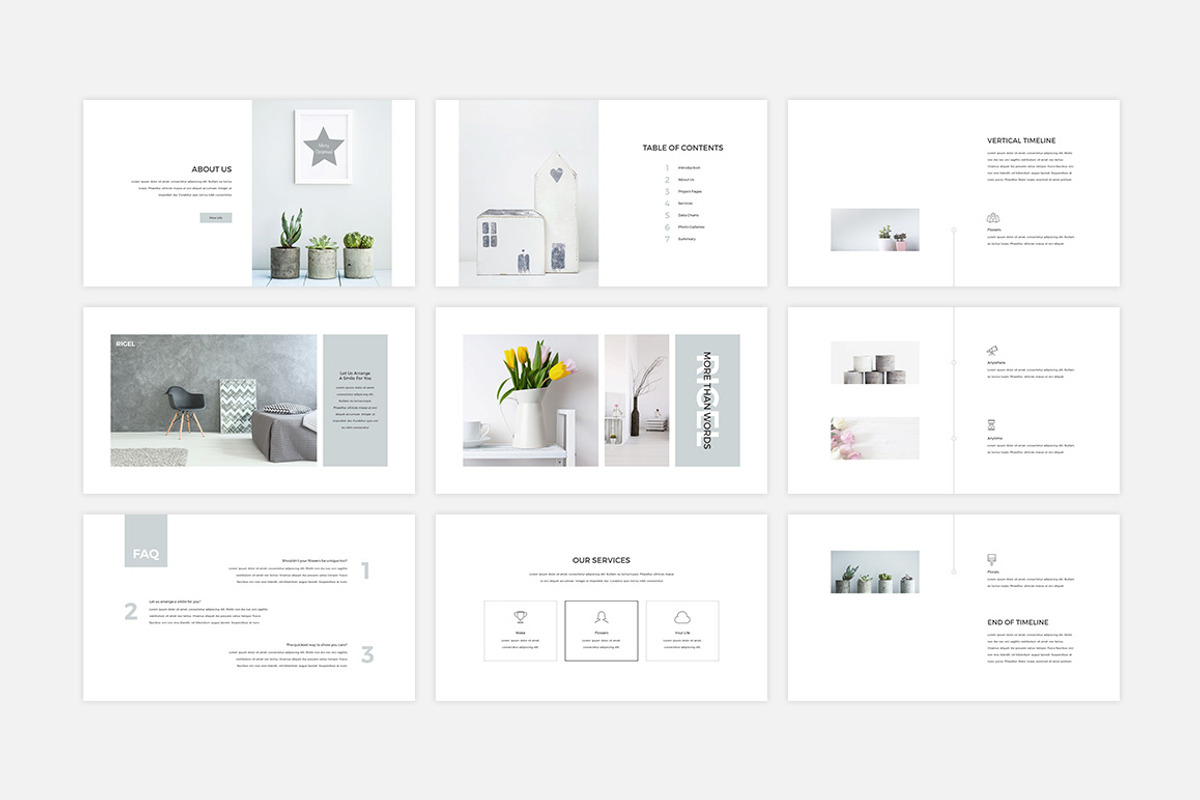Click the timeline node beside Anytime entry
Image resolution: width=1200 pixels, height=800 pixels.
[x=953, y=438]
